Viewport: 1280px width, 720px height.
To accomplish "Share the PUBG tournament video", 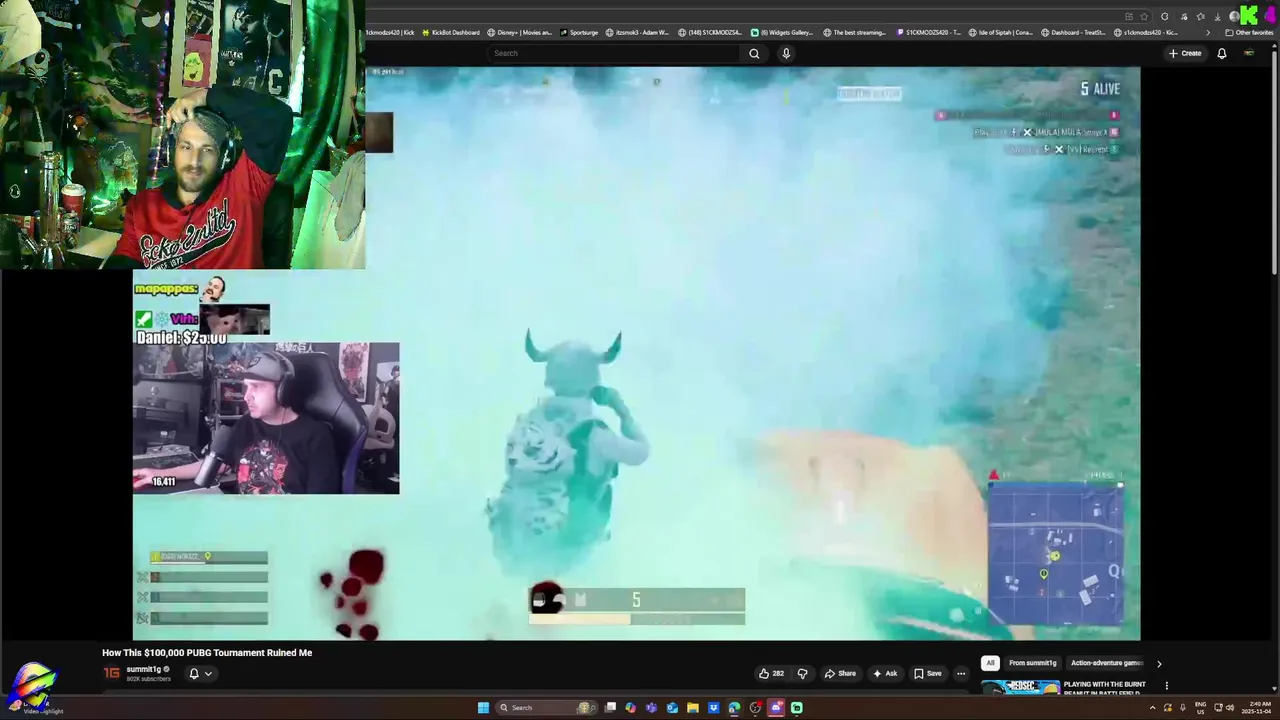I will coord(840,673).
